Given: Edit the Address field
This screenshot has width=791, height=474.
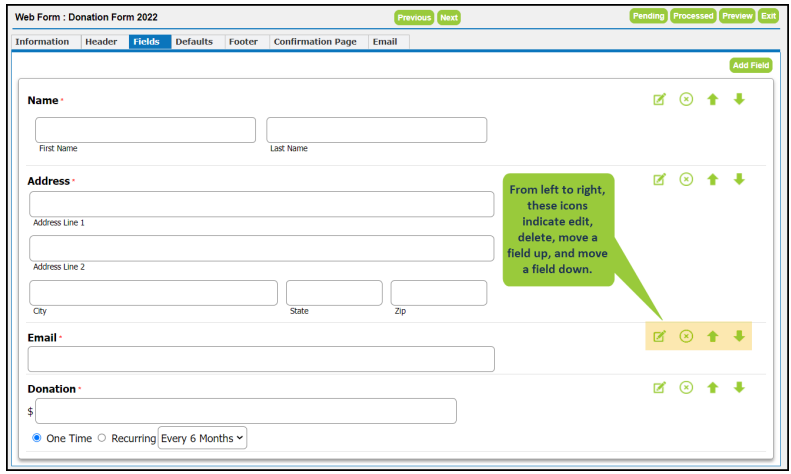Looking at the screenshot, I should click(659, 180).
